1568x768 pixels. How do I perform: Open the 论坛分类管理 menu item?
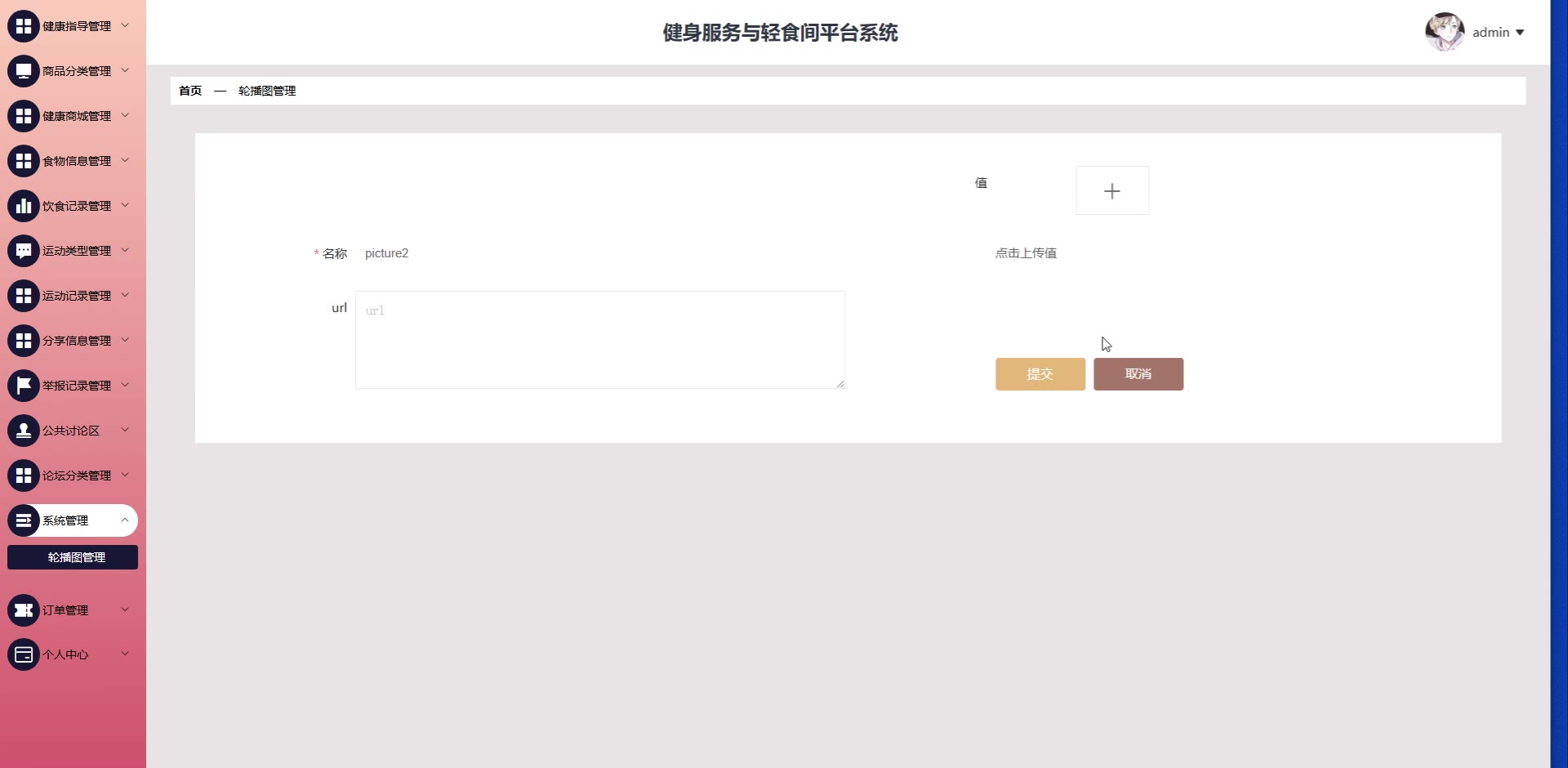coord(73,476)
